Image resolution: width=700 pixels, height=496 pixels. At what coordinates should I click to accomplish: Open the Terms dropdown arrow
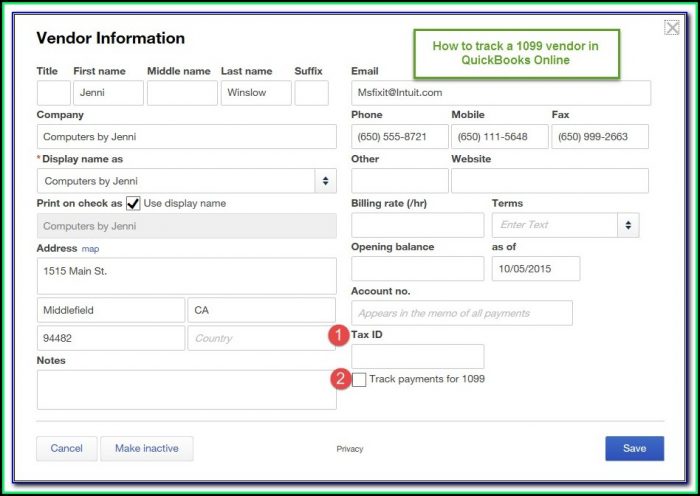[x=628, y=225]
